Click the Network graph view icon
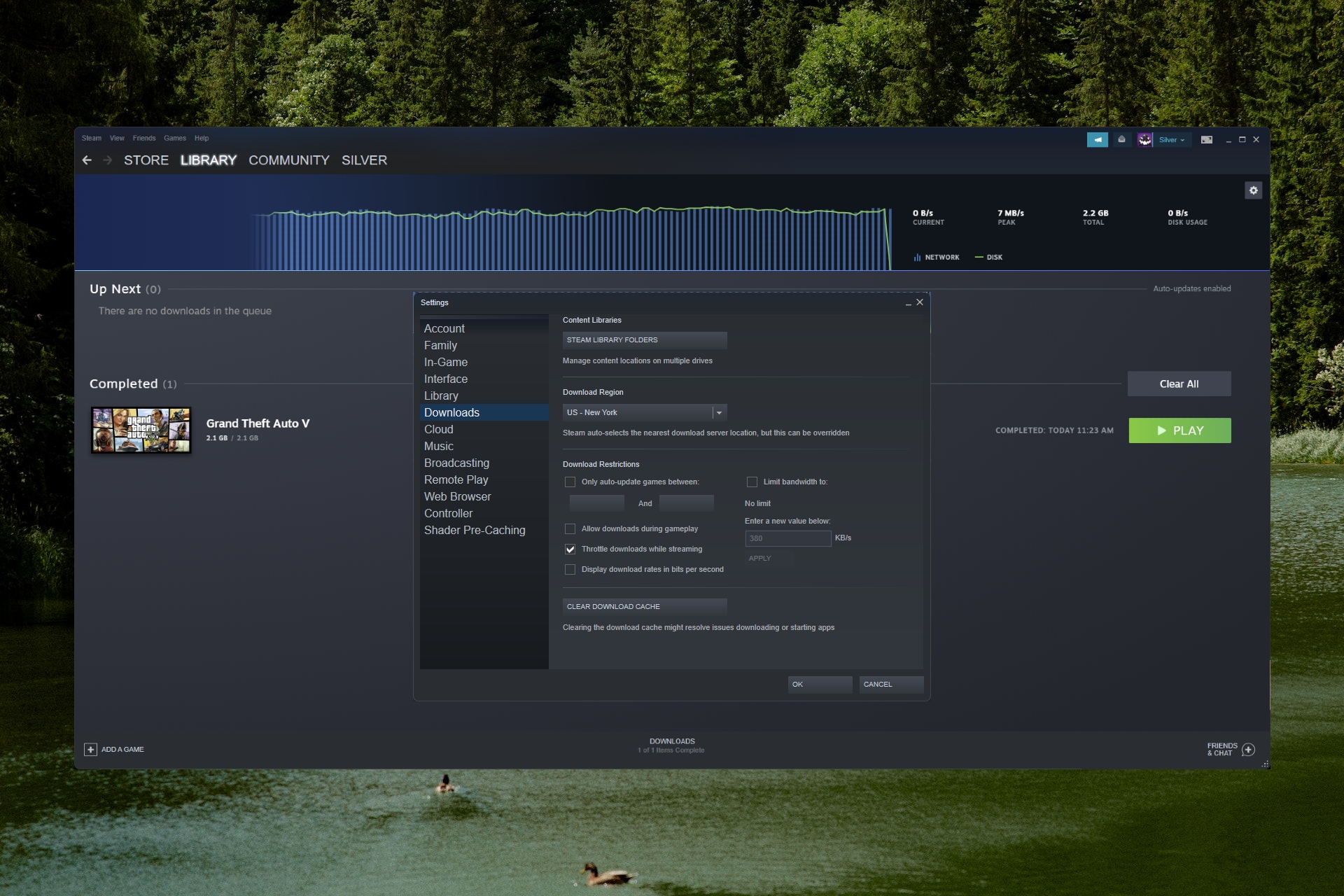Image resolution: width=1344 pixels, height=896 pixels. [x=917, y=257]
